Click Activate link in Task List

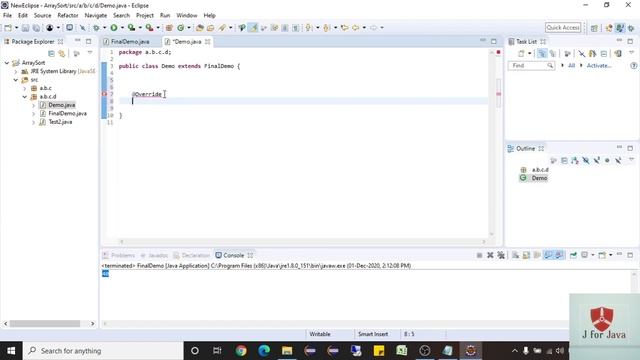[x=599, y=65]
